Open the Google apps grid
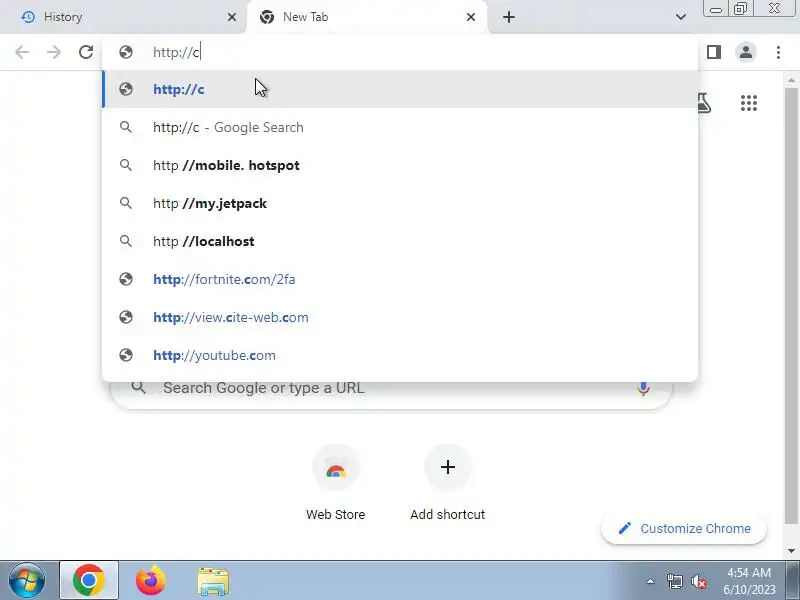800x600 pixels. 748,103
